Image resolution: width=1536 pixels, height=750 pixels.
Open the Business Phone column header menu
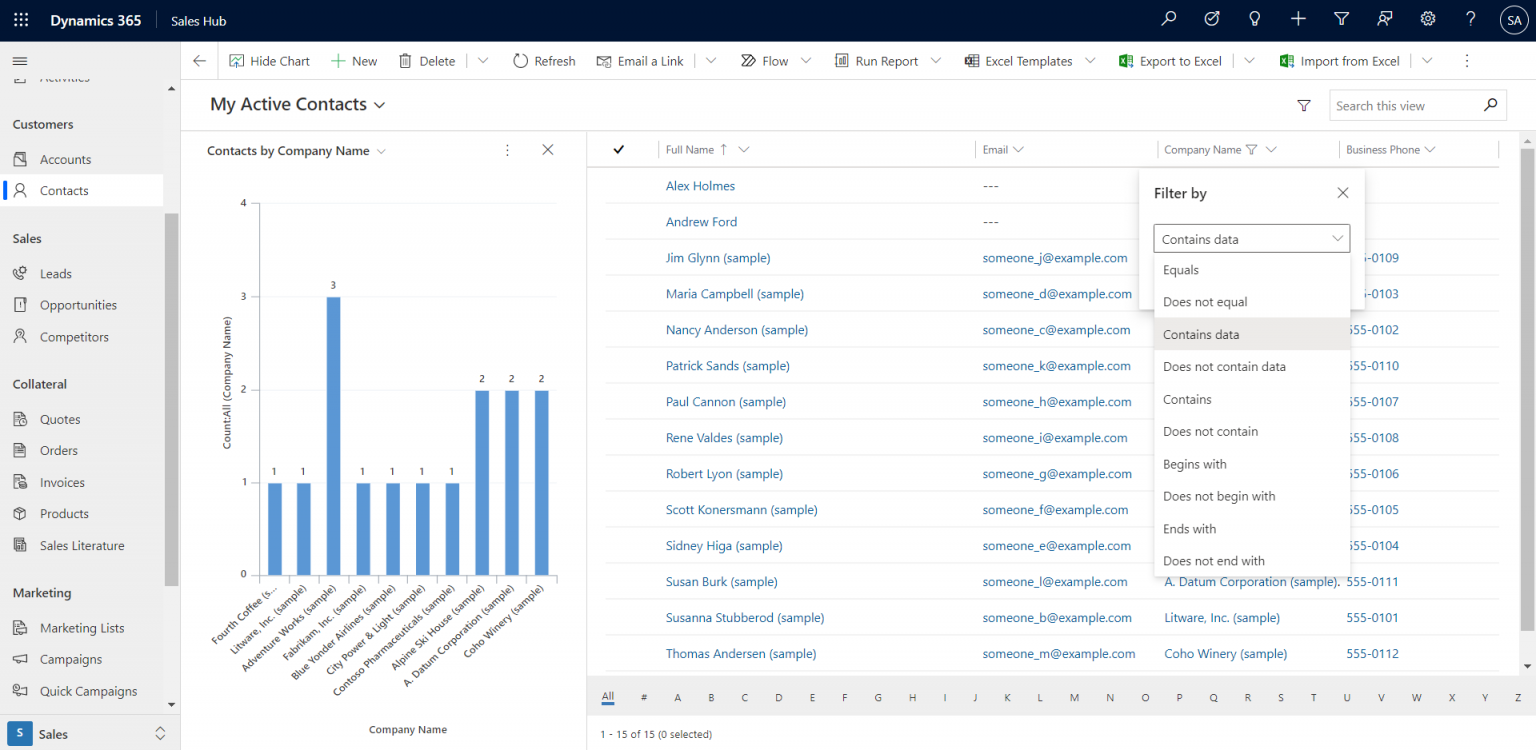(x=1391, y=150)
